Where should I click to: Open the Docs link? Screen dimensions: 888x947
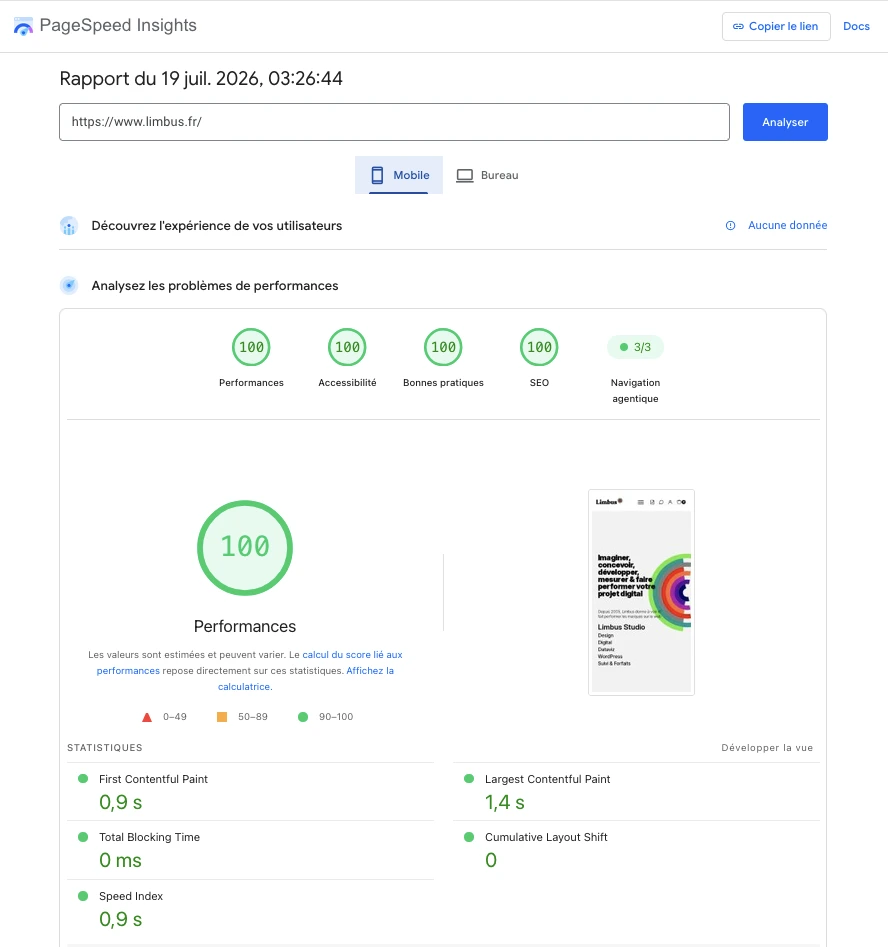click(856, 27)
